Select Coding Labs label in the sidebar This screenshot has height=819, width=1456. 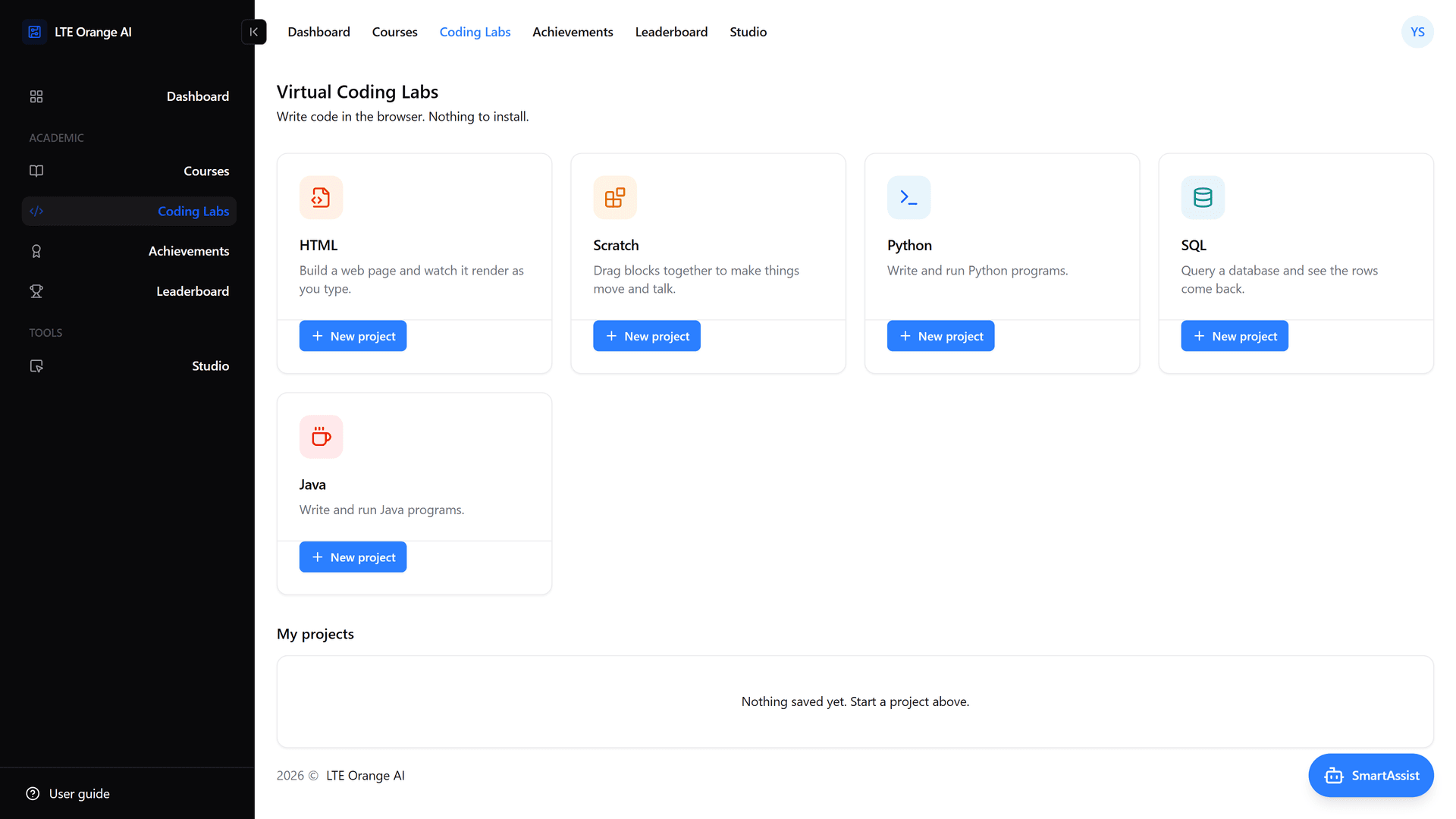coord(193,212)
